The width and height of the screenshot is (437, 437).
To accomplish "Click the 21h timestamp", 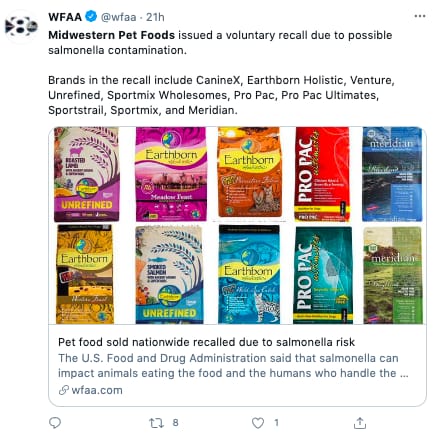I will (x=155, y=17).
